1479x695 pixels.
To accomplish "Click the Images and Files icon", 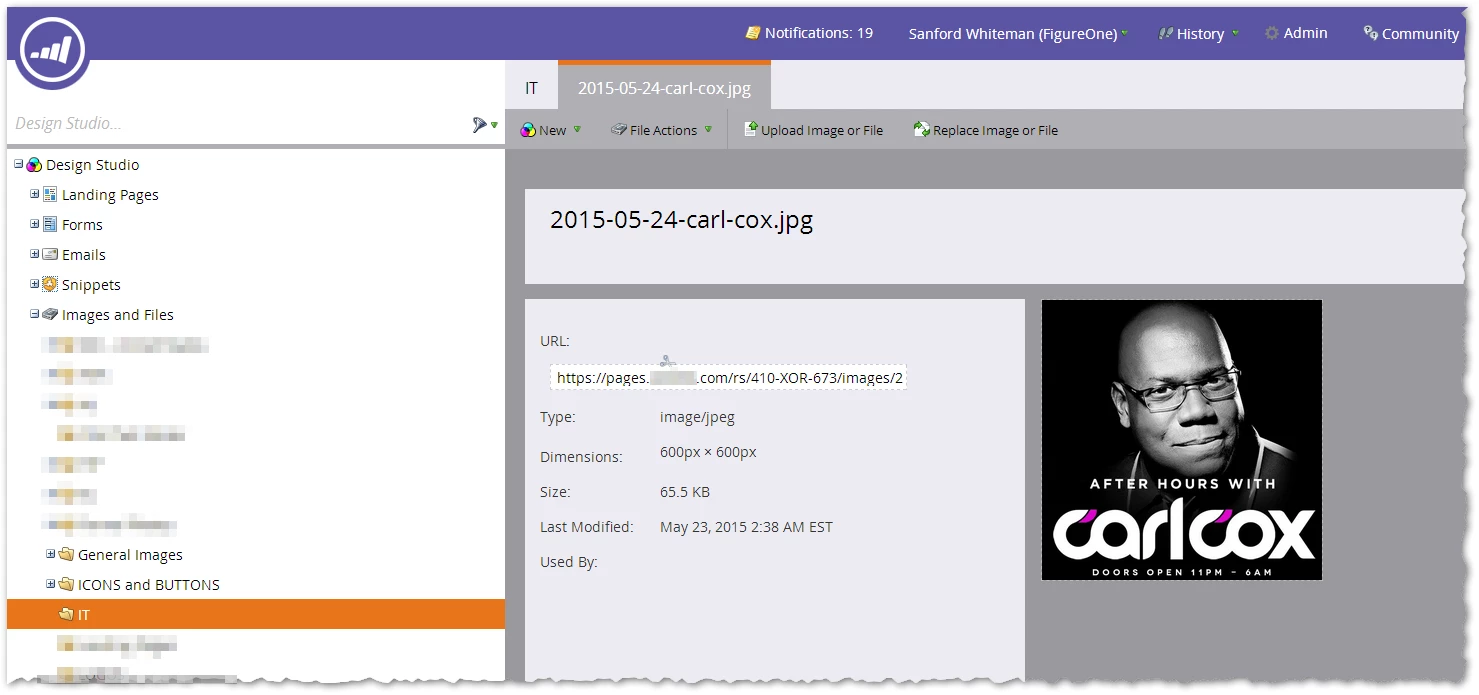I will point(50,314).
